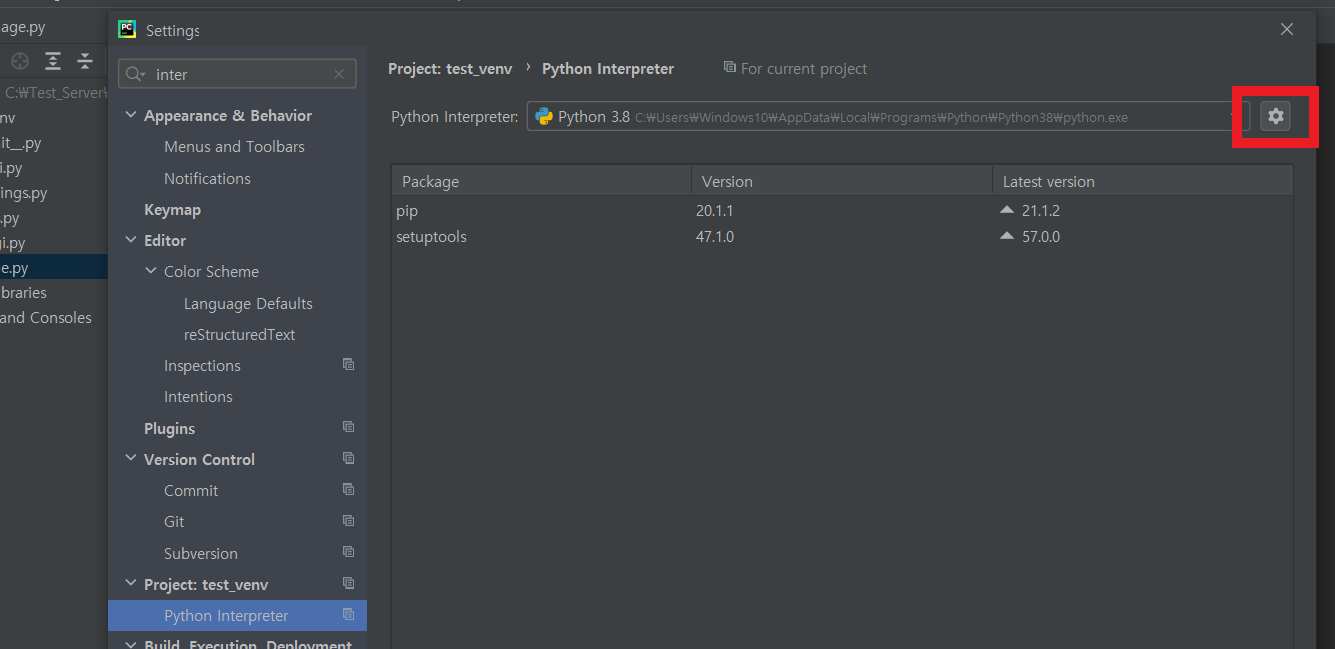Click the project-scope icon beside Subversion
This screenshot has height=649, width=1335.
(348, 552)
